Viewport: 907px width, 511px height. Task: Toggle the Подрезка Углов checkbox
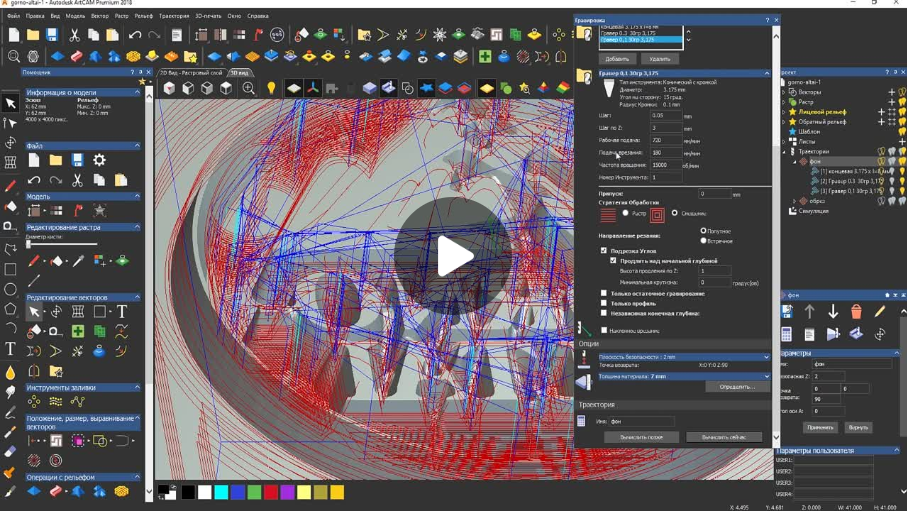(604, 251)
